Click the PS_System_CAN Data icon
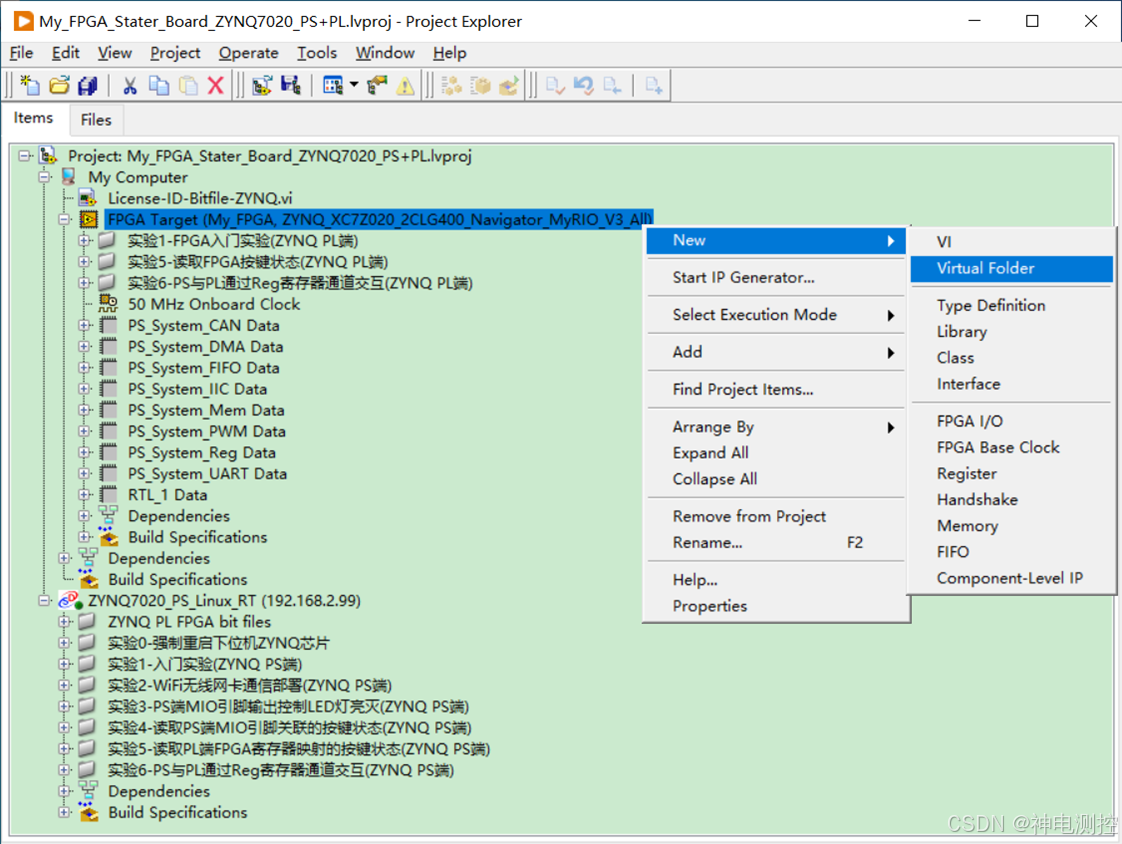The width and height of the screenshot is (1122, 844). (x=109, y=325)
